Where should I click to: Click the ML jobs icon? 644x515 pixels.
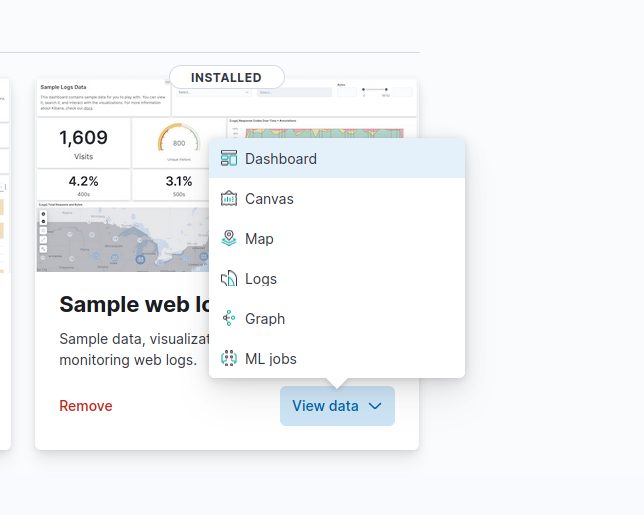[x=229, y=358]
